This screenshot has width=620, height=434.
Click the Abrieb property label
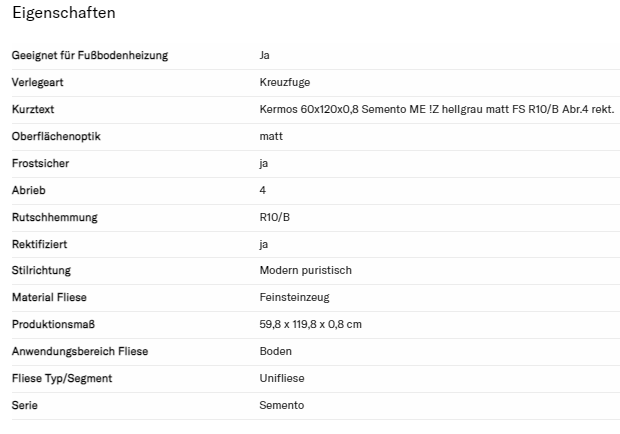[29, 190]
